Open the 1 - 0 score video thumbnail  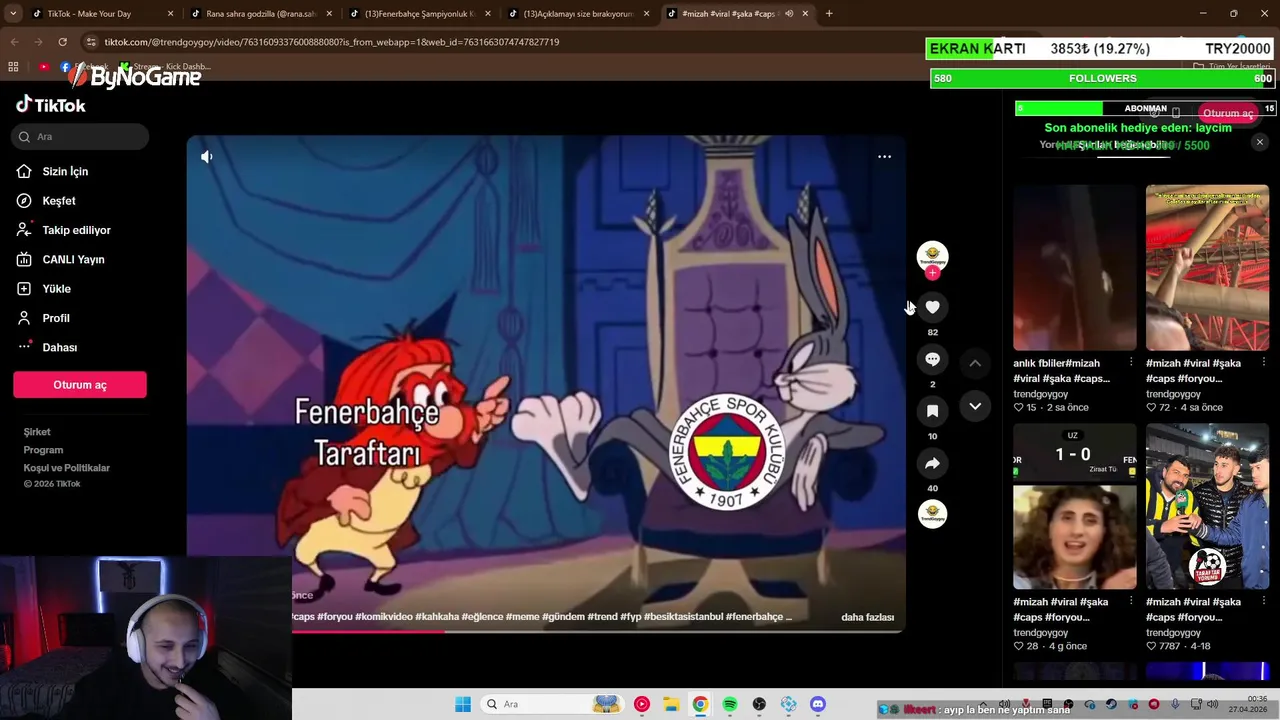(1074, 507)
